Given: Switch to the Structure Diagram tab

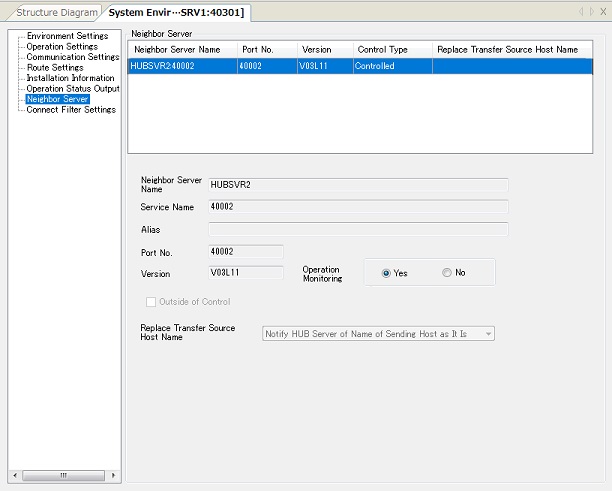Looking at the screenshot, I should (x=57, y=12).
